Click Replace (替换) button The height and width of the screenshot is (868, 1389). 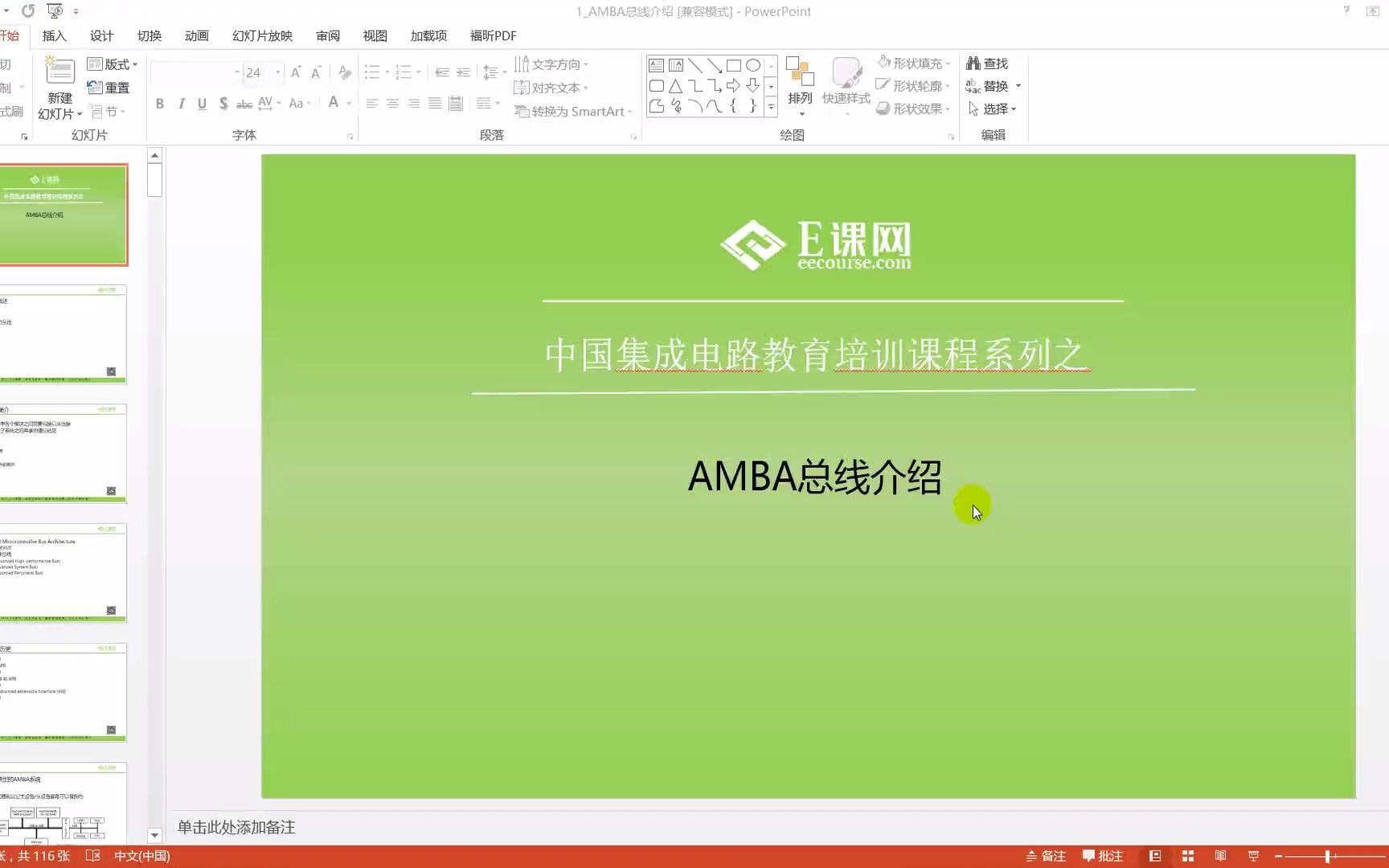988,86
